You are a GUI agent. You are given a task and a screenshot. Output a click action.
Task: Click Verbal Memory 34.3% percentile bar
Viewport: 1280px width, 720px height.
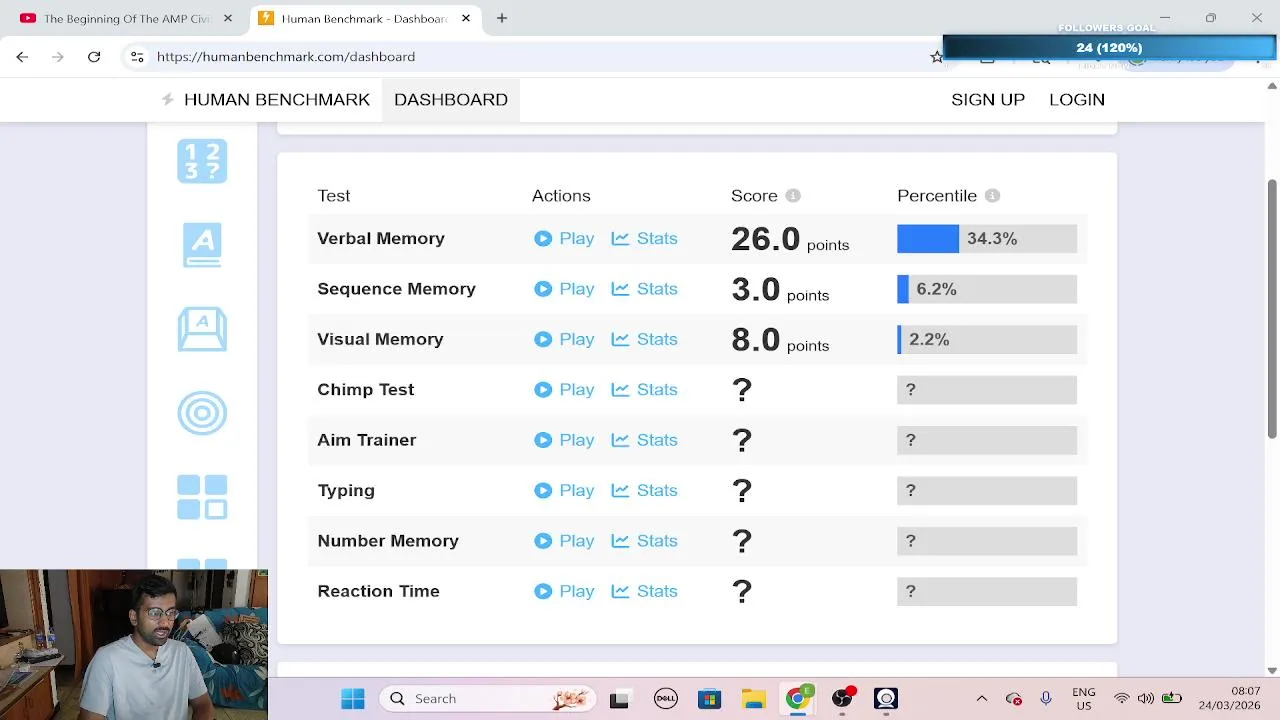987,238
